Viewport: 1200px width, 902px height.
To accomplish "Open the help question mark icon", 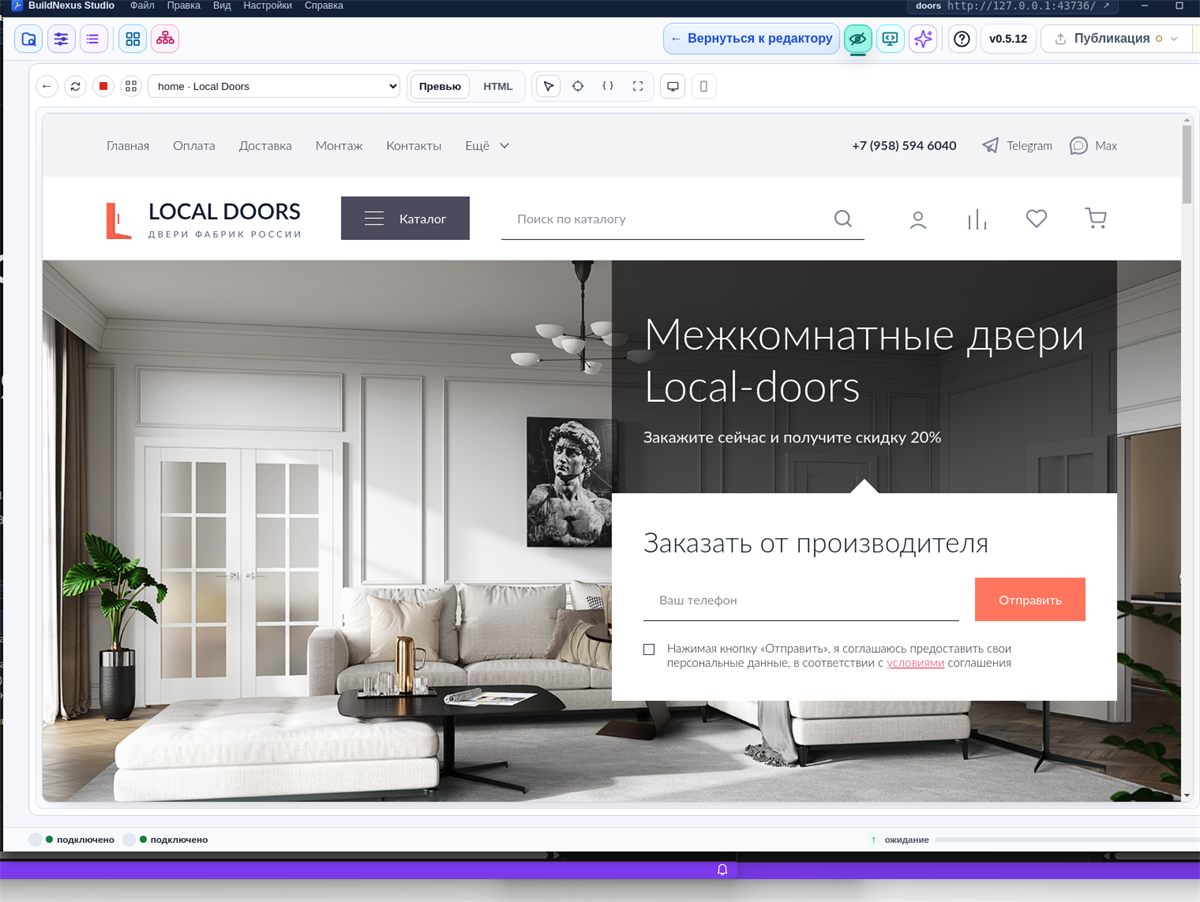I will tap(962, 39).
